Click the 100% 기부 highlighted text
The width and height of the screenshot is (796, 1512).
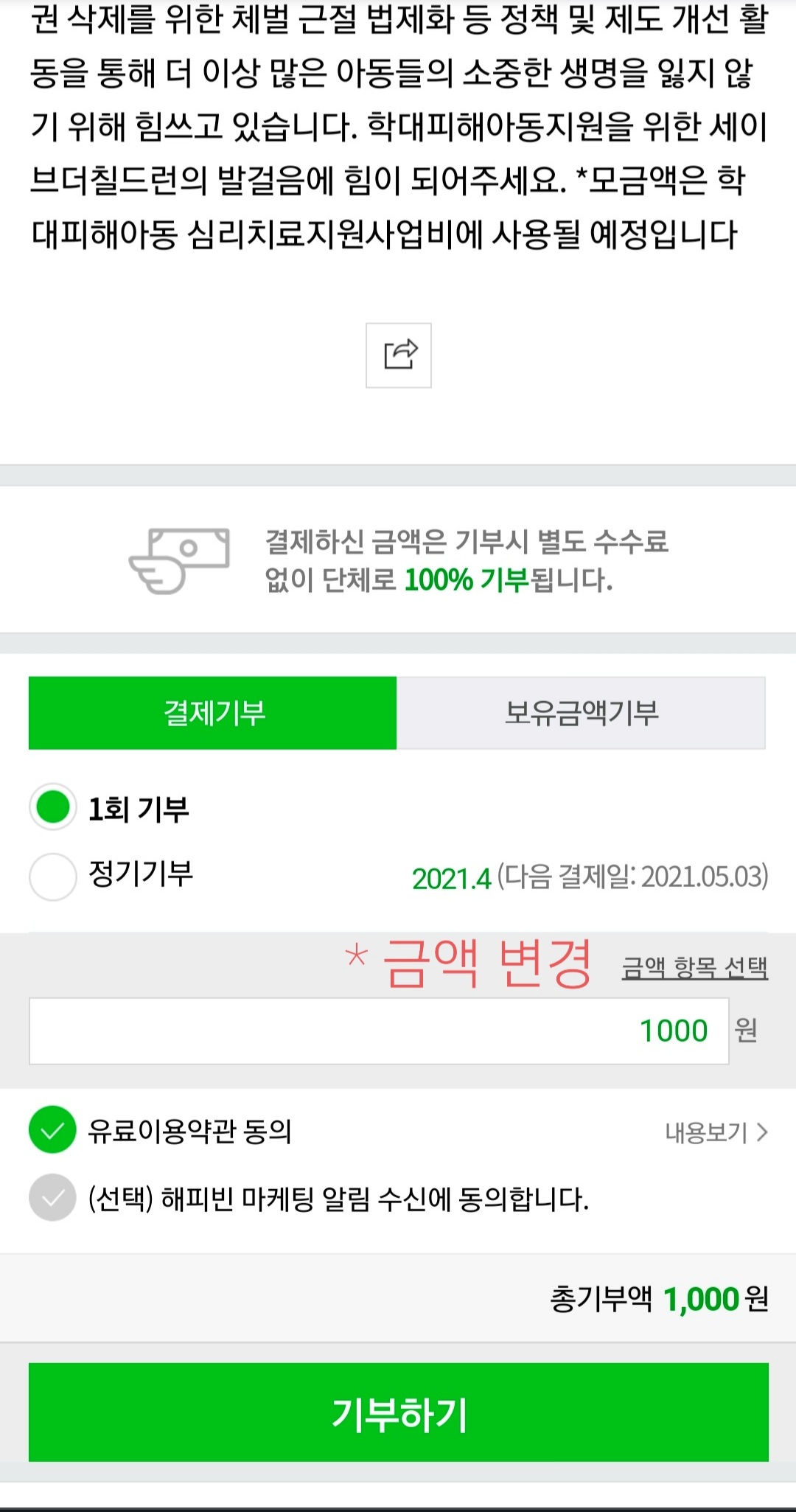(x=467, y=580)
